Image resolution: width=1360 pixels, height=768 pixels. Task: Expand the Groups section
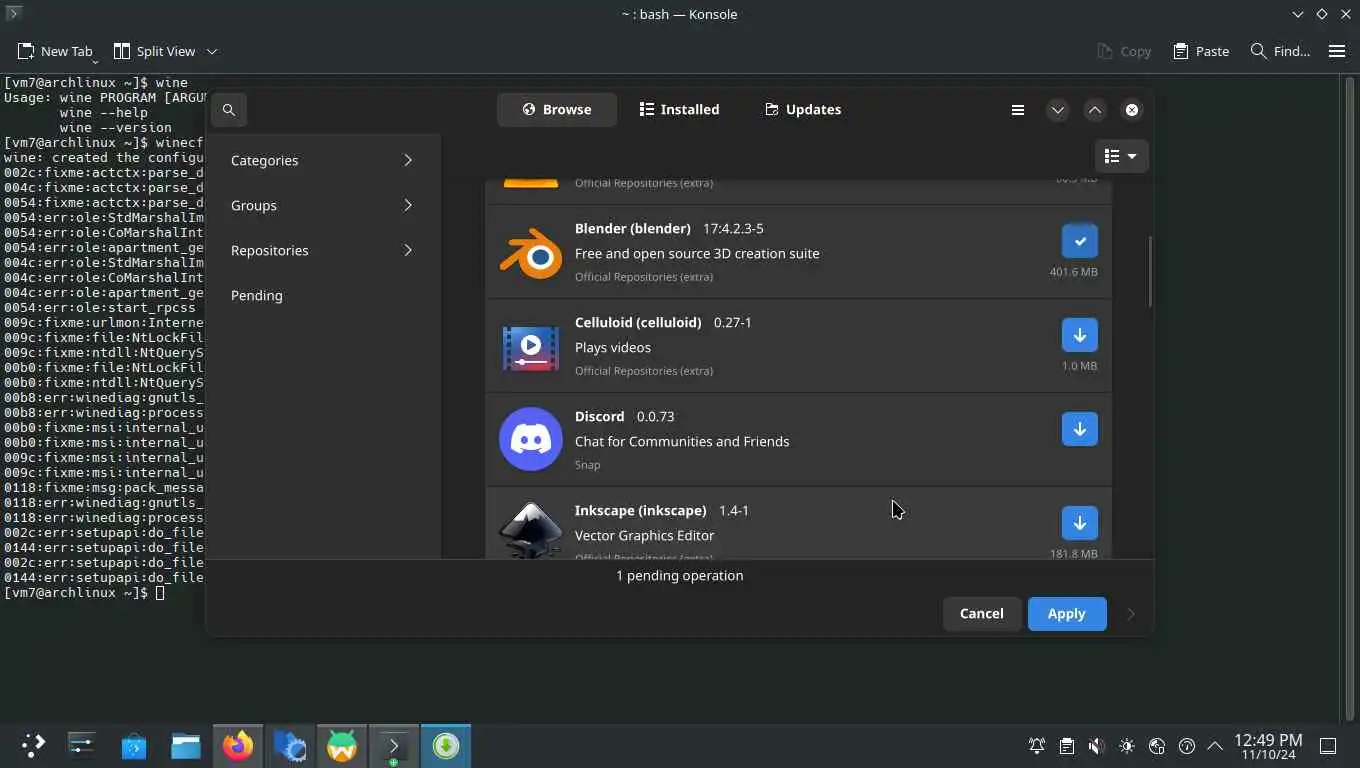click(x=322, y=205)
